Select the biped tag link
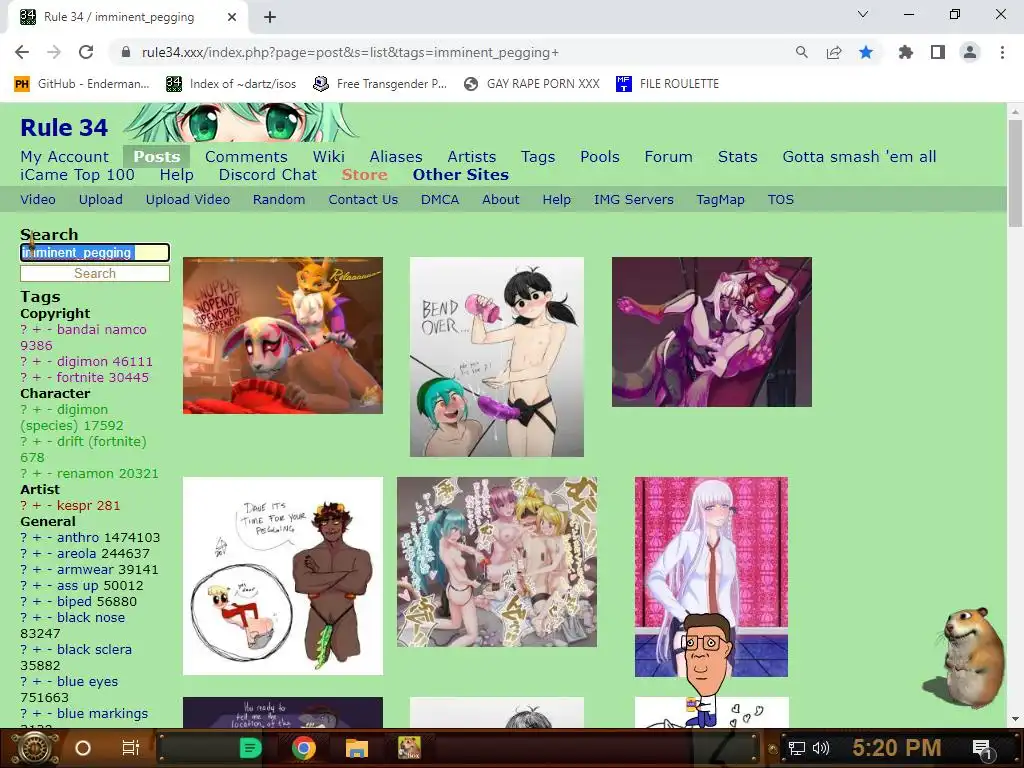The width and height of the screenshot is (1024, 768). (x=74, y=601)
